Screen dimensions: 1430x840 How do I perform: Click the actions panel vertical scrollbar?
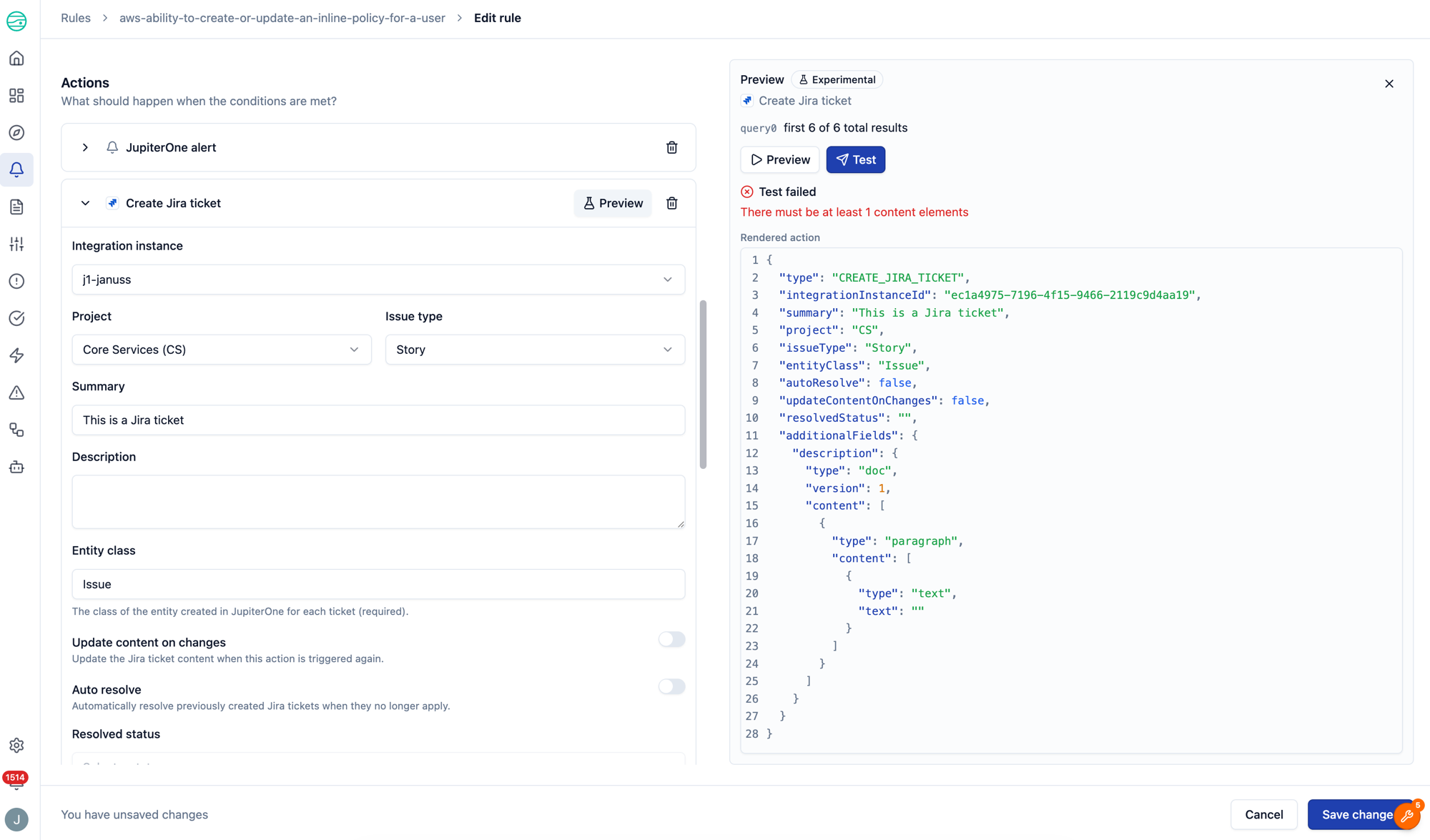[703, 385]
